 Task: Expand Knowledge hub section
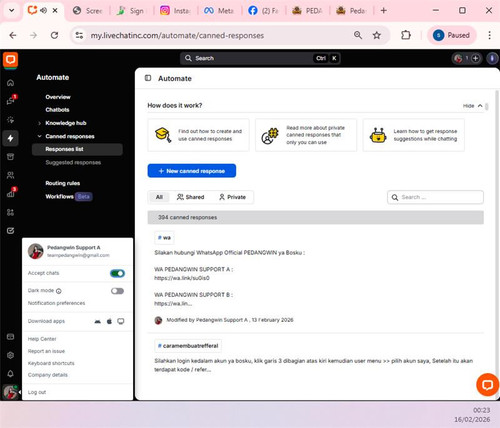(x=39, y=123)
